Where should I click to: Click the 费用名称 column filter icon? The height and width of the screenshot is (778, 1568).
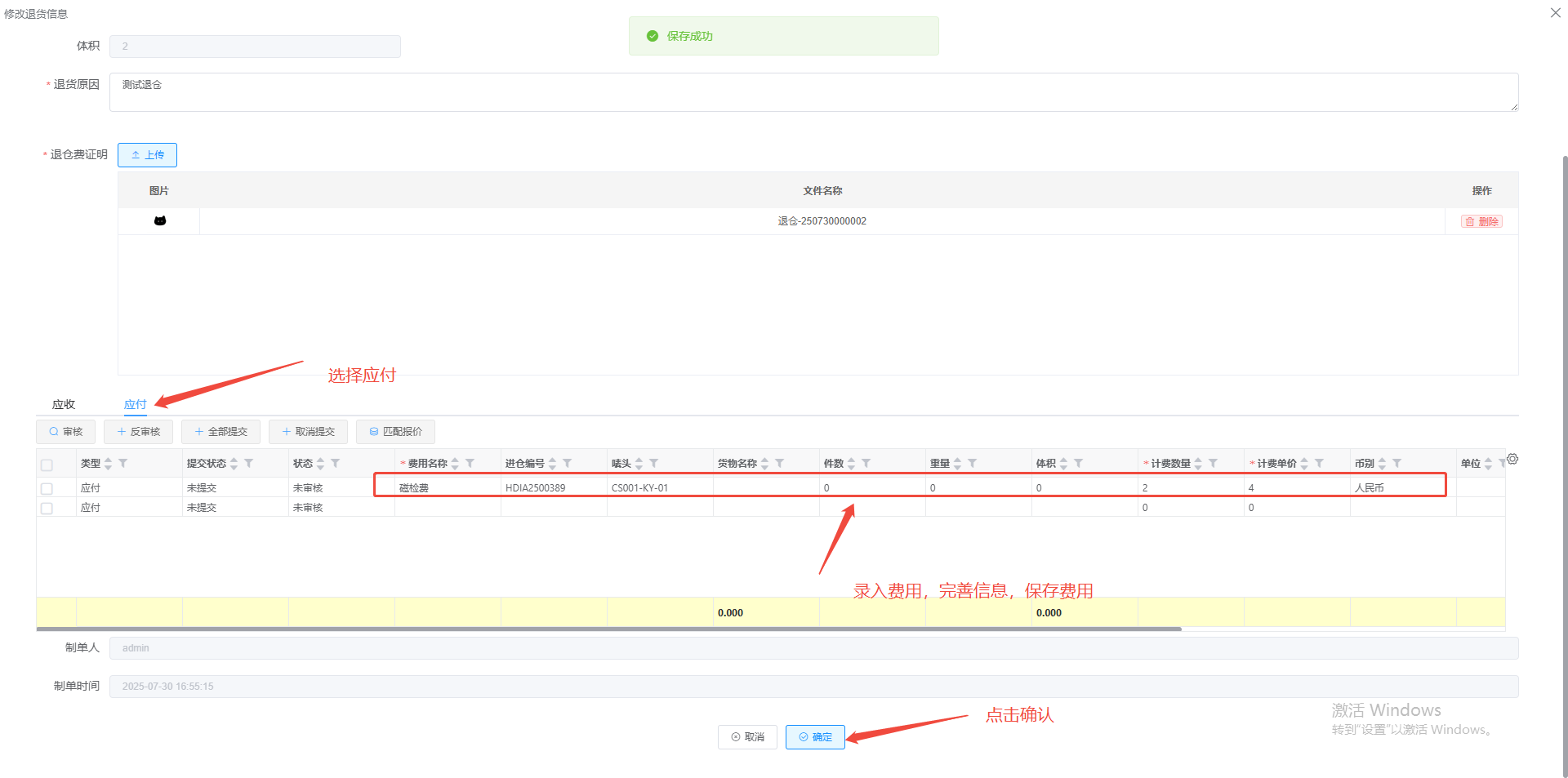pyautogui.click(x=470, y=464)
